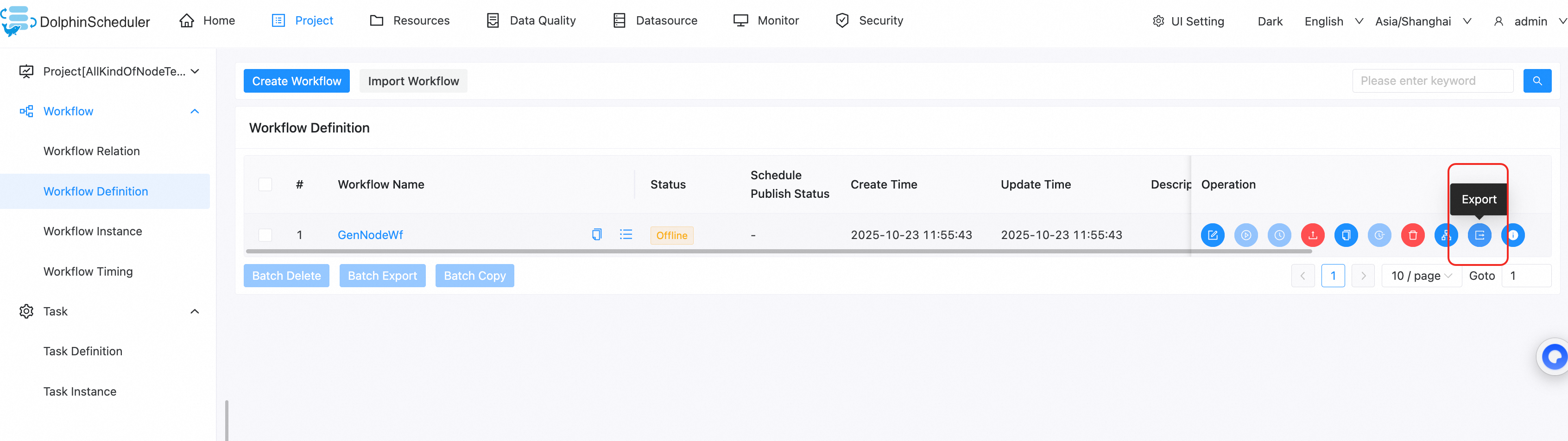Screen dimensions: 1568x441
Task: Open the Datasource menu
Action: pos(655,21)
